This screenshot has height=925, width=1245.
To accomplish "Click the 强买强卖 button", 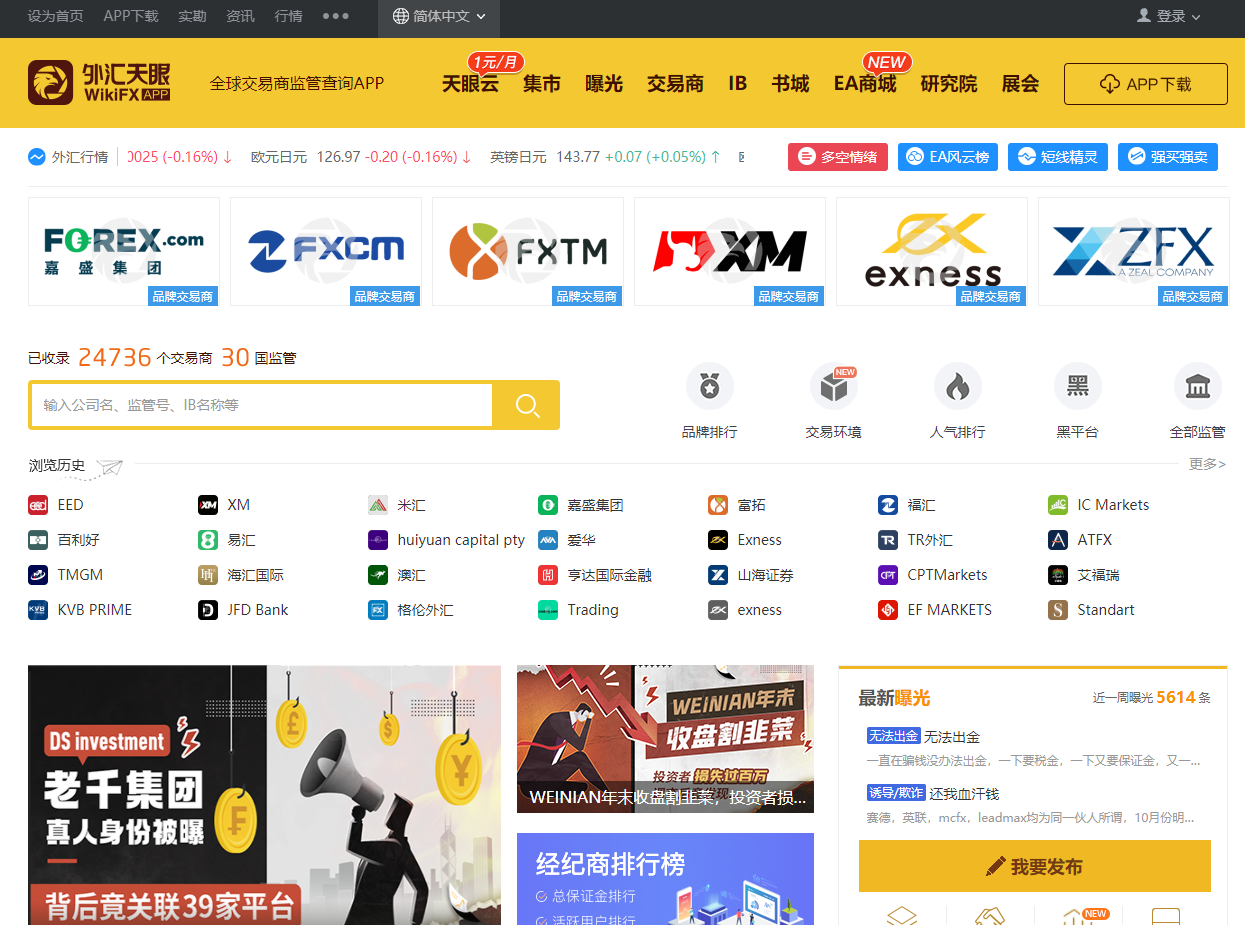I will tap(1168, 157).
